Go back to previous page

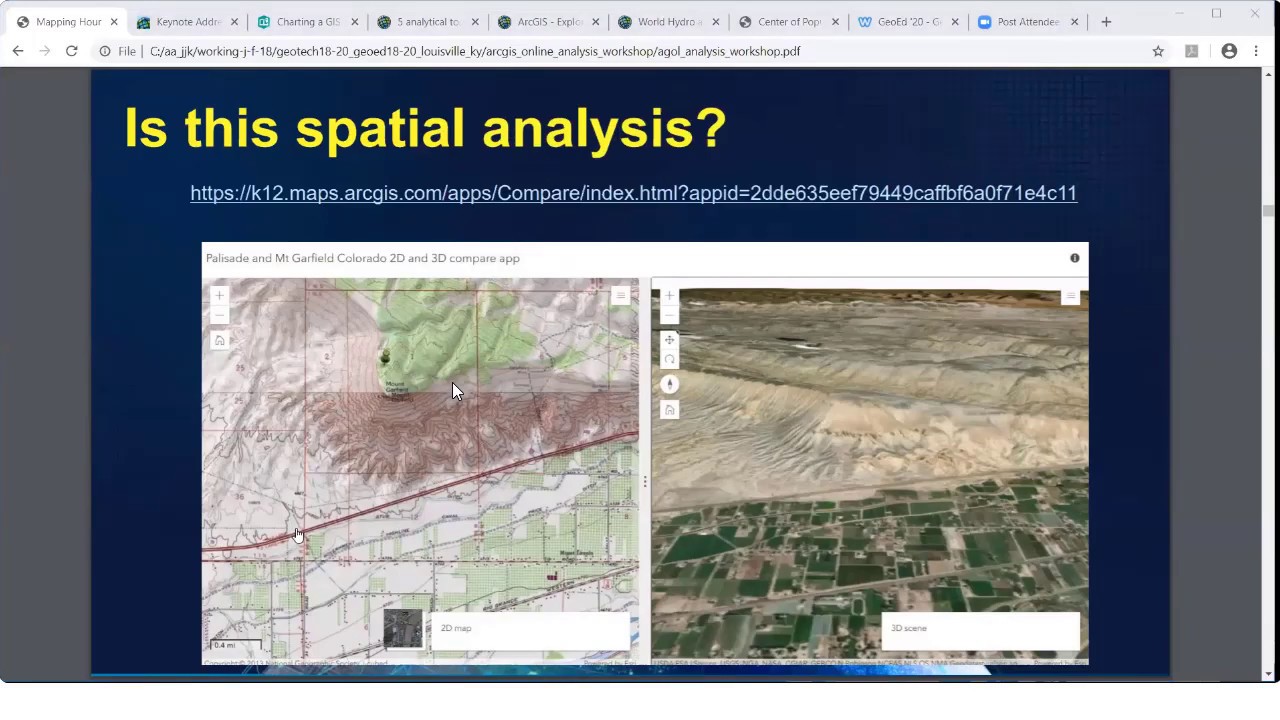pyautogui.click(x=18, y=51)
